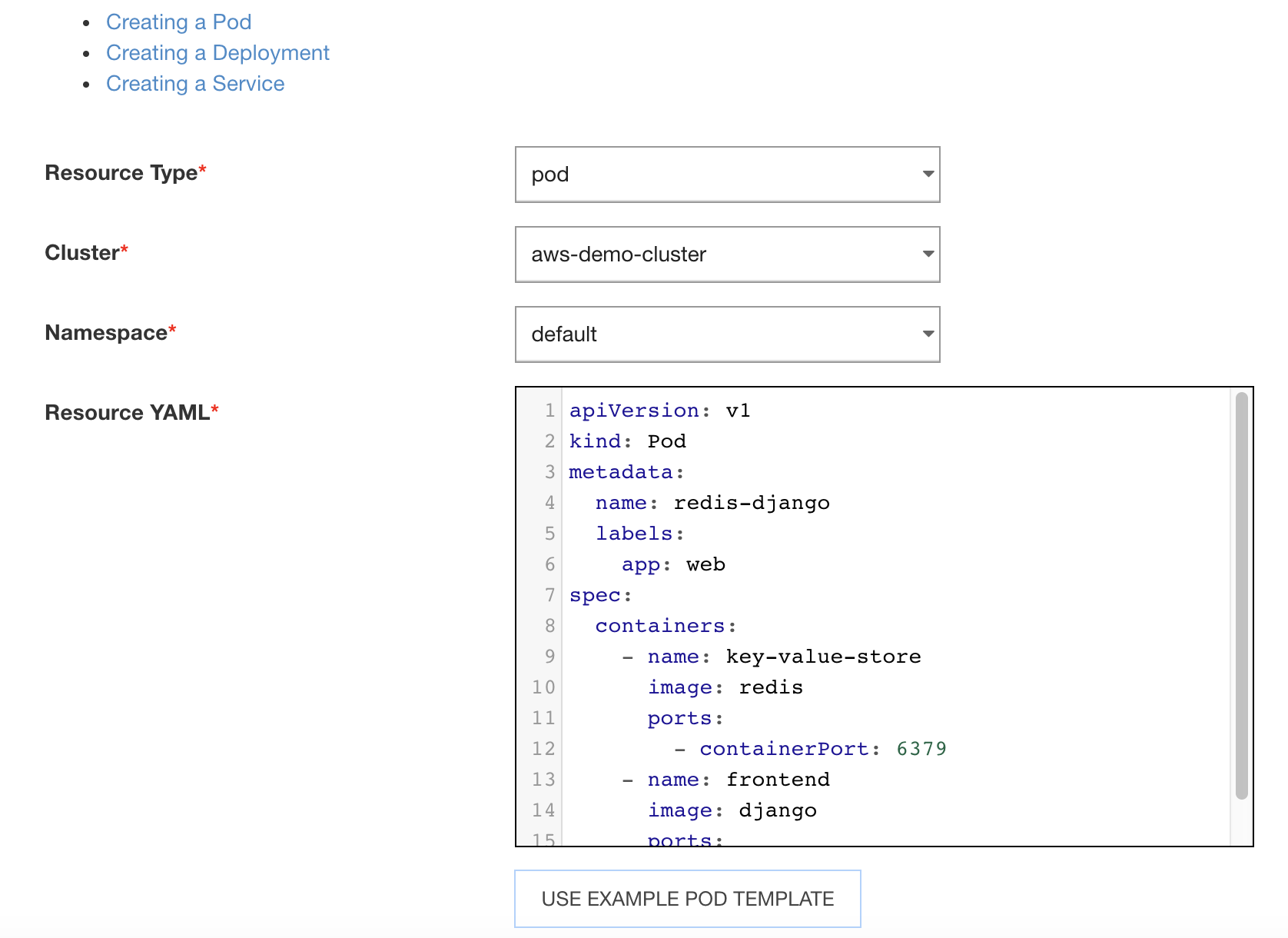Click the containerPort: 6379 value
This screenshot has height=938, width=1288.
click(921, 749)
